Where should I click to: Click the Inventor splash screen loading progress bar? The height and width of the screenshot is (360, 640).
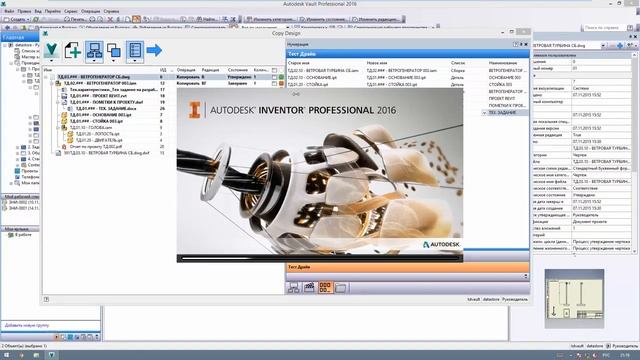point(320,258)
